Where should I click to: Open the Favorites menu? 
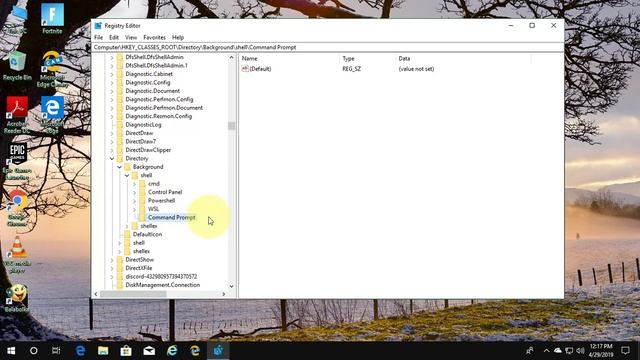[x=154, y=38]
